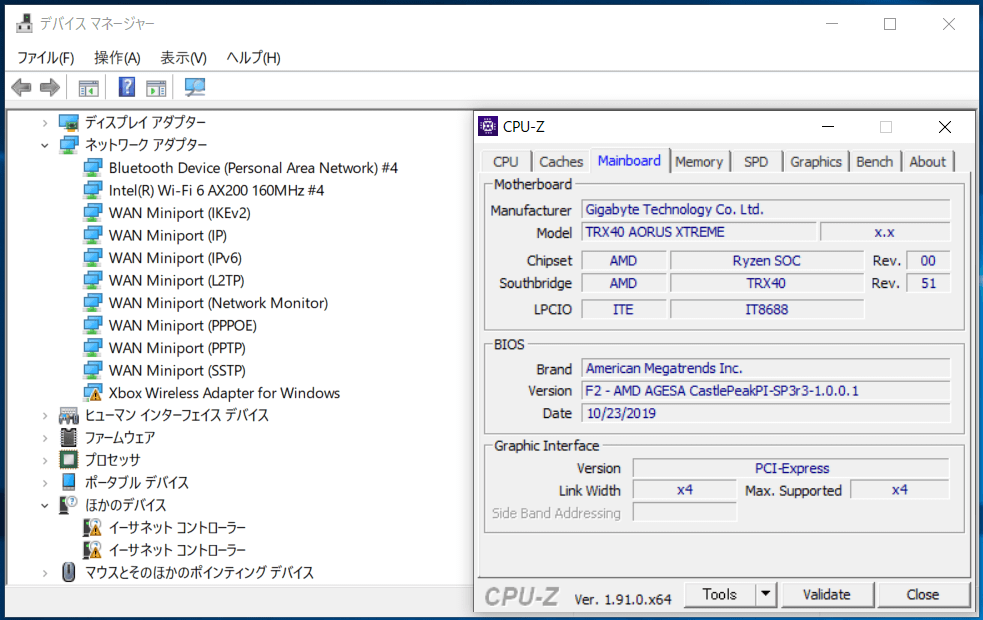This screenshot has height=620, width=983.
Task: Open the 操作(A) menu
Action: coord(117,58)
